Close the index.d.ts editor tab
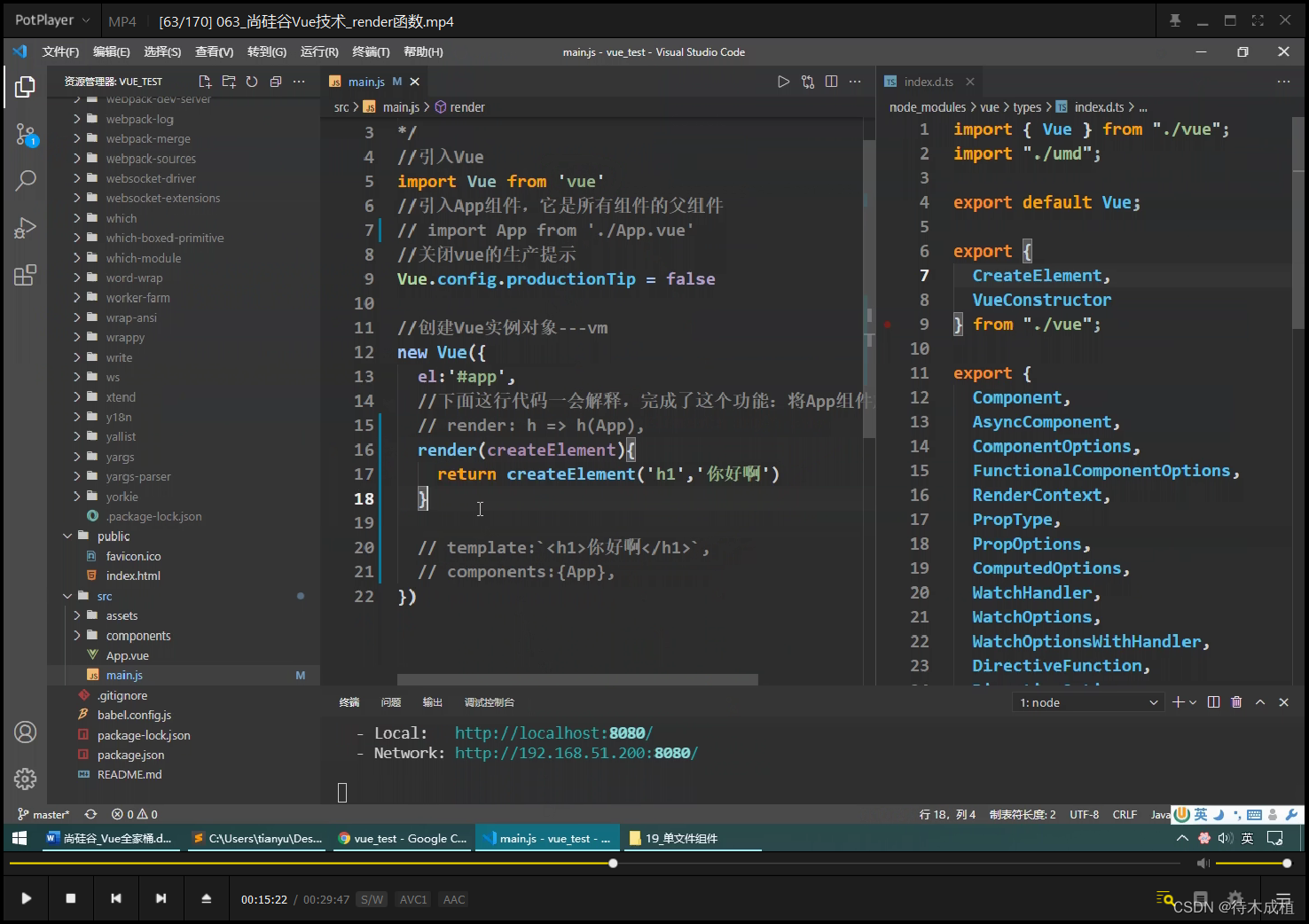Image resolution: width=1309 pixels, height=924 pixels. (969, 82)
